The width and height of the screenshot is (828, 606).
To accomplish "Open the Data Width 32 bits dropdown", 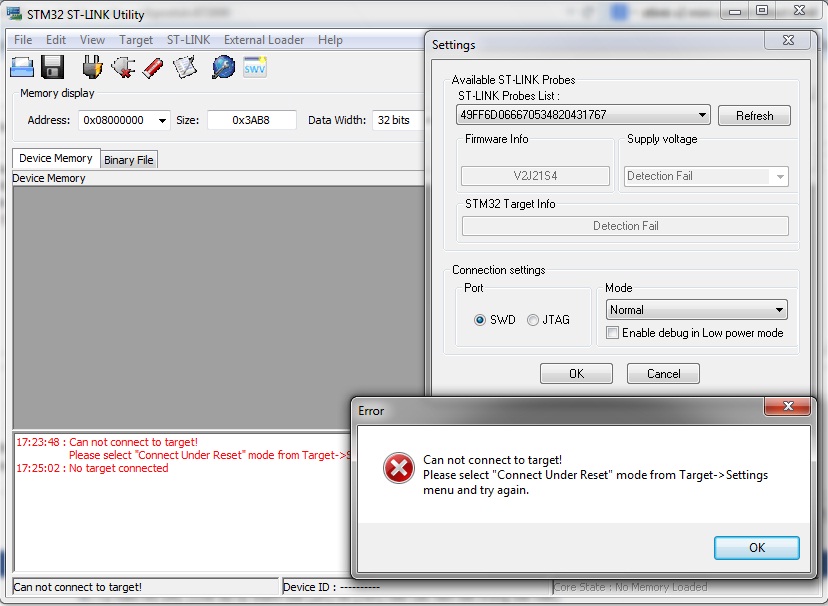I will 399,120.
